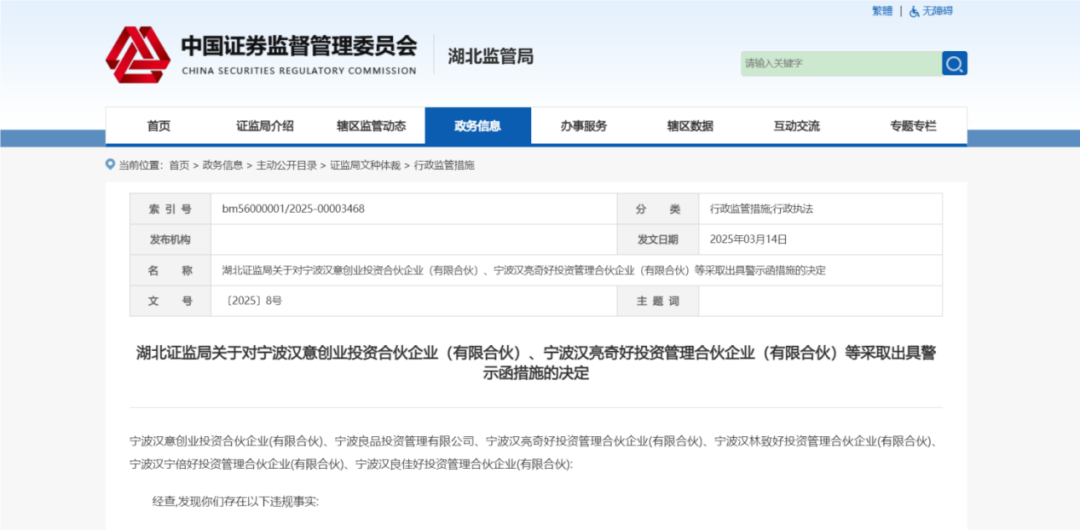Click the 发文日期 table label
Viewport: 1080px width, 530px height.
tap(658, 240)
